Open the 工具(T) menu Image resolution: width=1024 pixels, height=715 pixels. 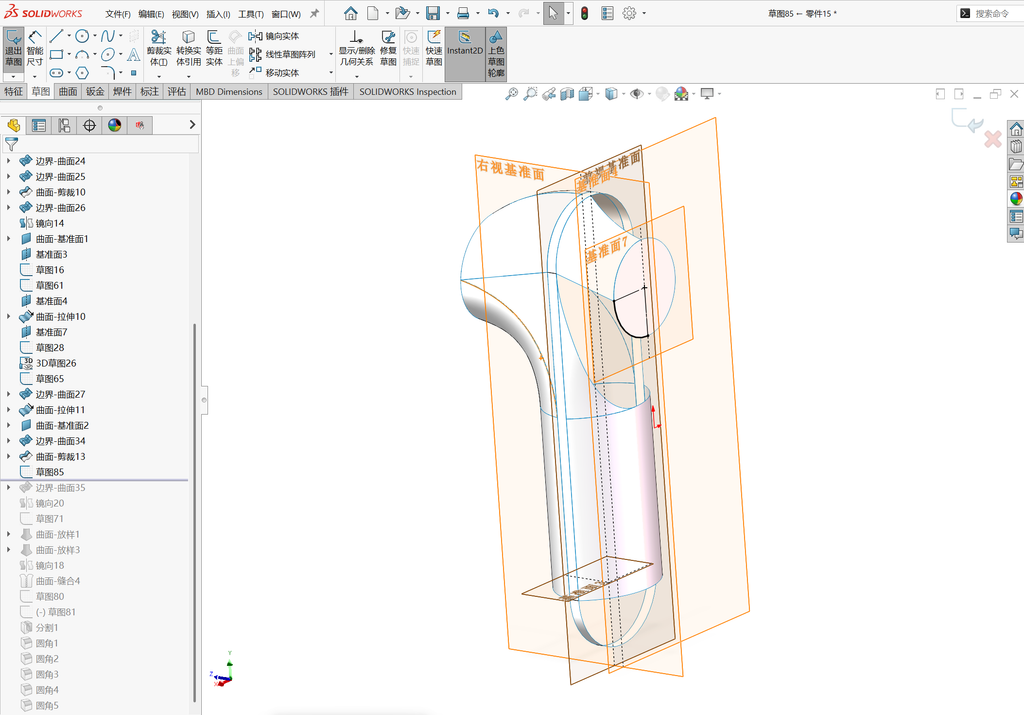251,14
